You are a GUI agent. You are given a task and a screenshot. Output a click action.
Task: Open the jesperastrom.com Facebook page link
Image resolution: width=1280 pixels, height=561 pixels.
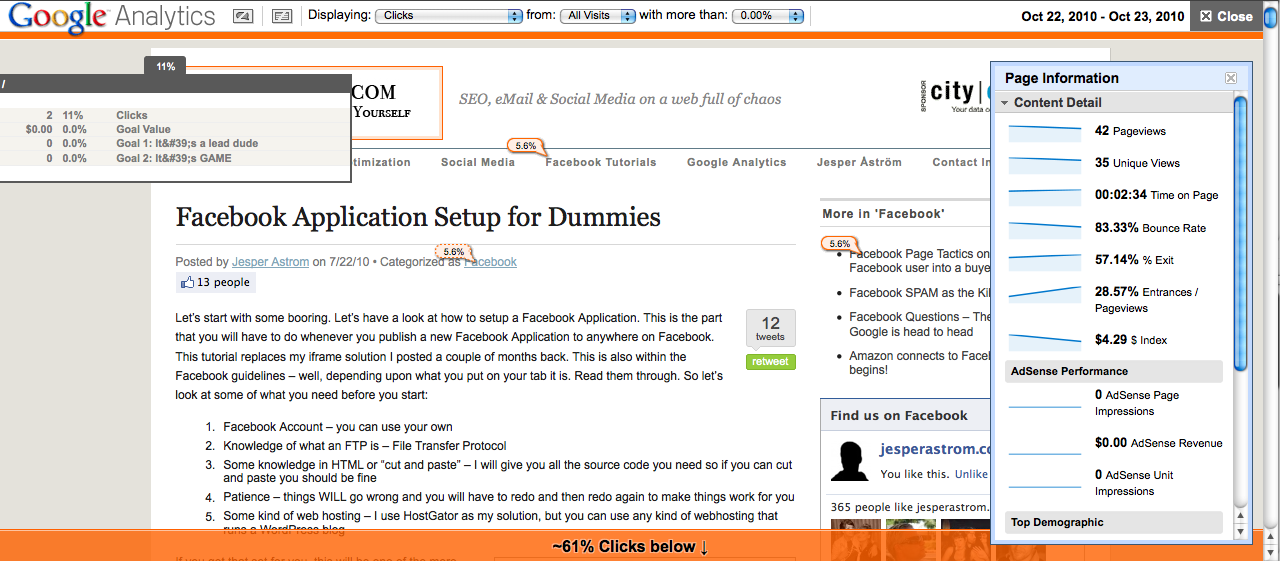point(935,450)
